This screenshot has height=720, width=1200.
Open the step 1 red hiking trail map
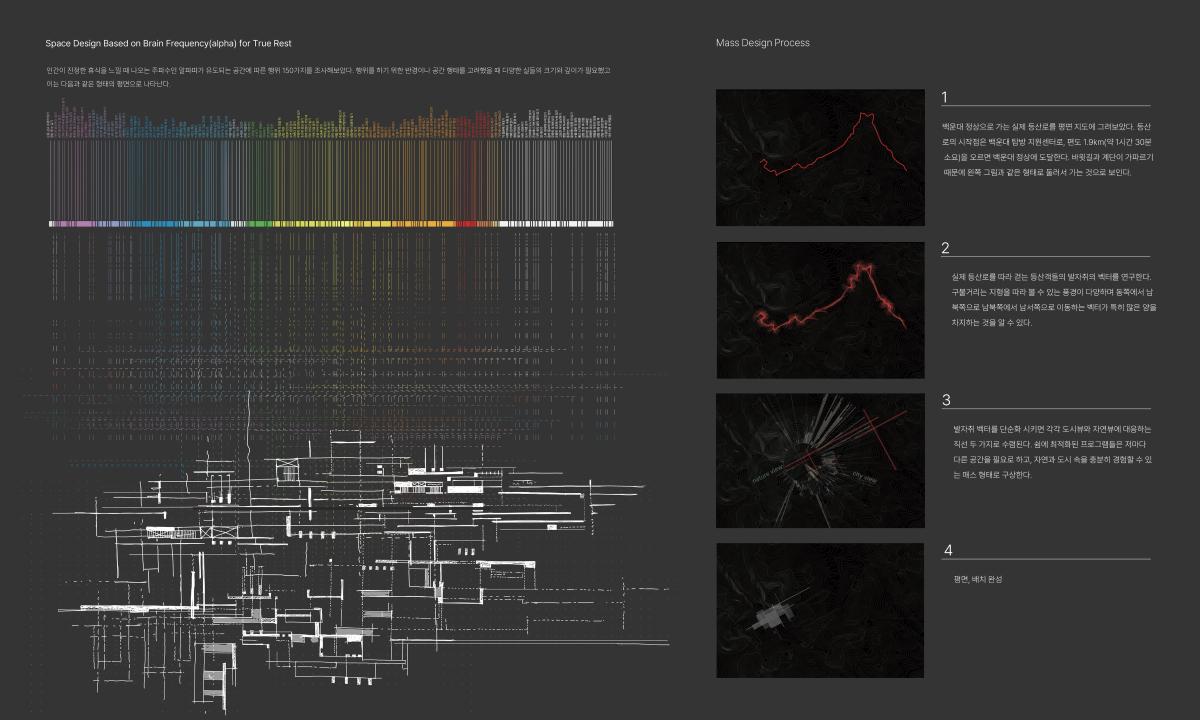820,157
